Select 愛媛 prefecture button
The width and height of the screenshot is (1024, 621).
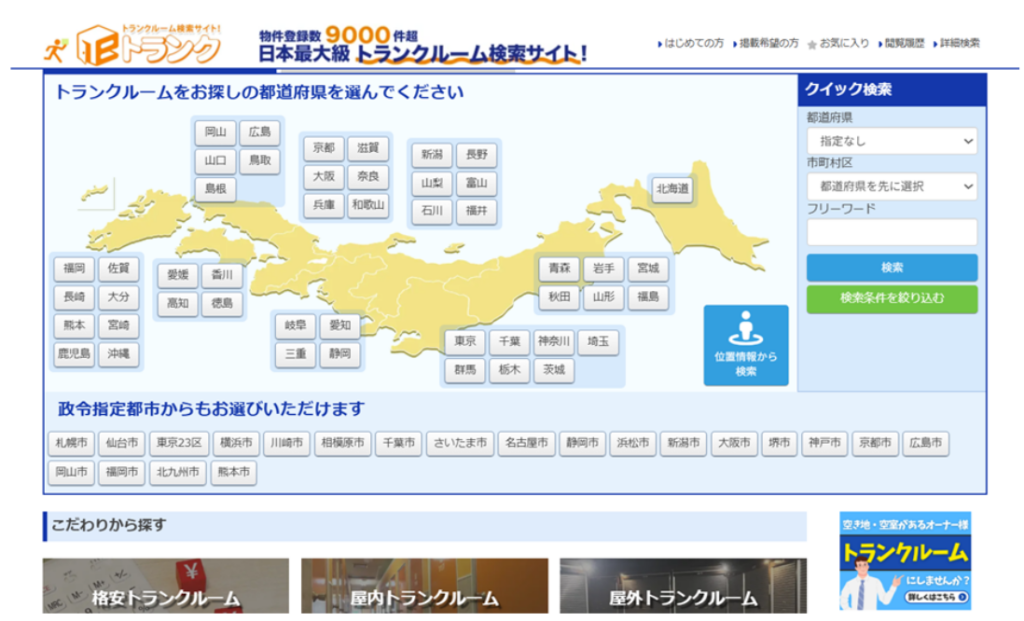(x=178, y=275)
